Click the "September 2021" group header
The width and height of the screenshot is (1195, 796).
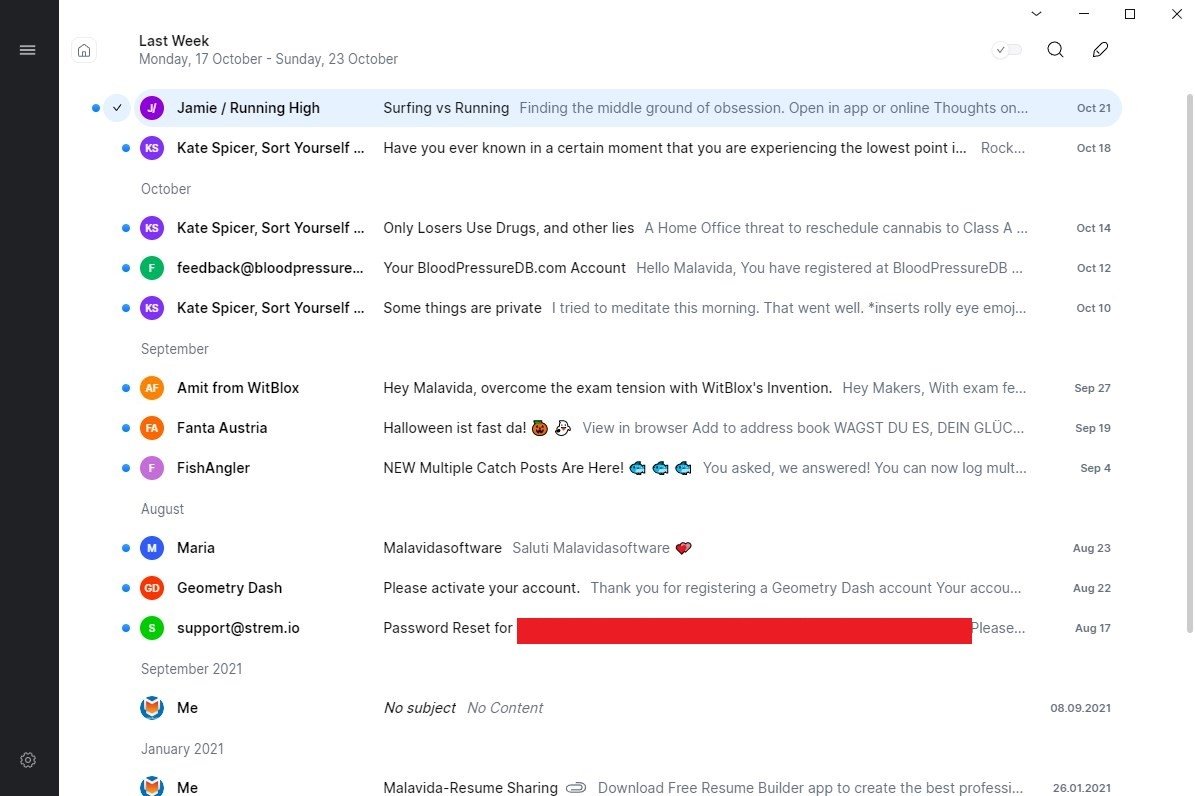191,669
